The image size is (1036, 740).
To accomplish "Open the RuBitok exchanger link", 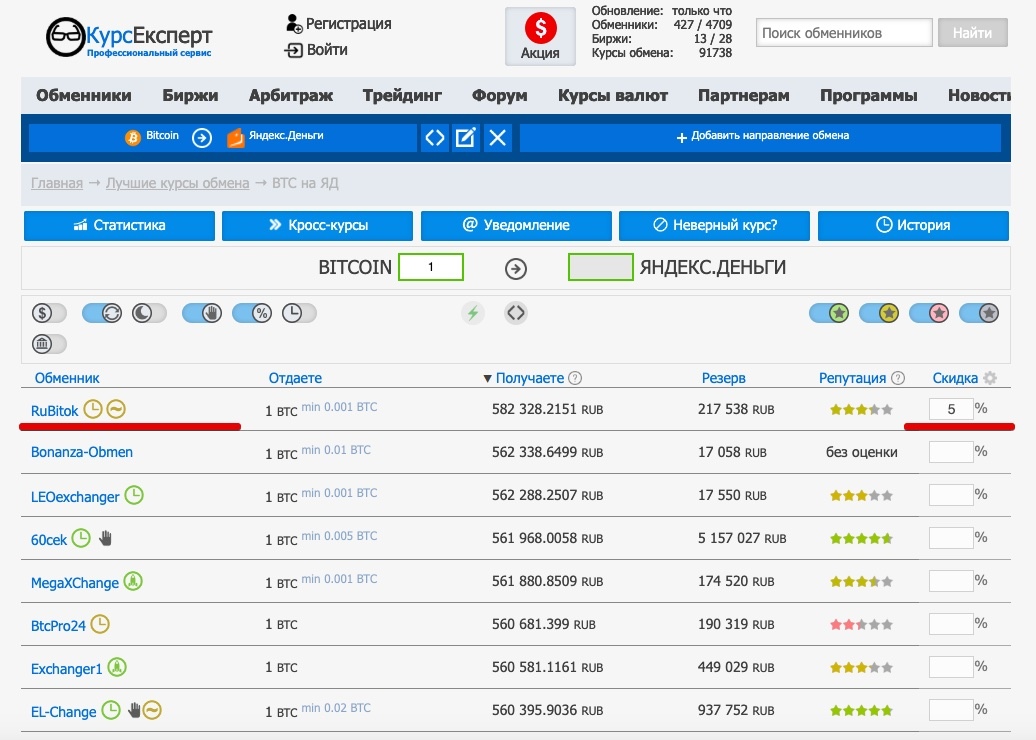I will (54, 411).
